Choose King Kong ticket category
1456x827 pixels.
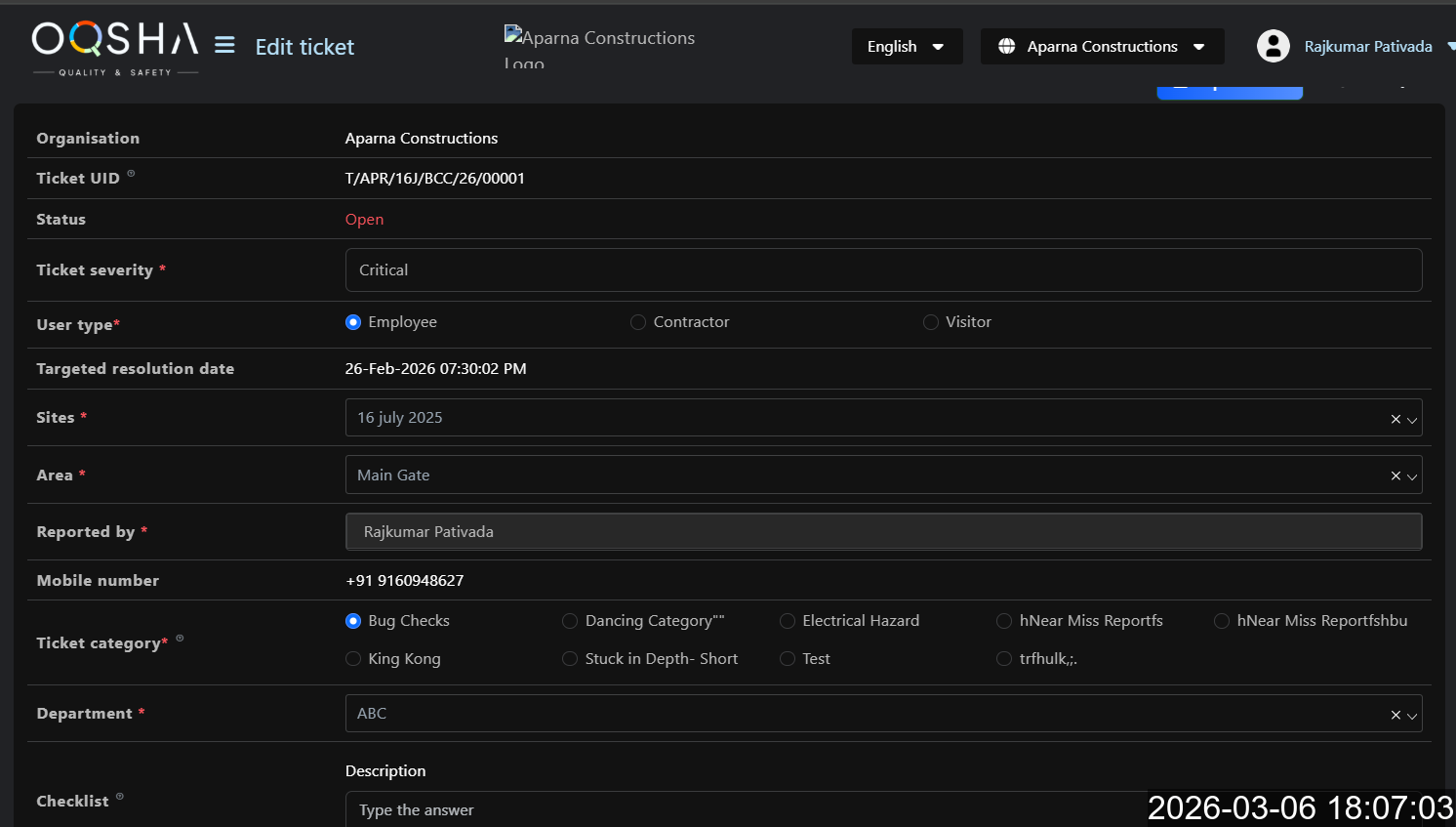tap(353, 659)
